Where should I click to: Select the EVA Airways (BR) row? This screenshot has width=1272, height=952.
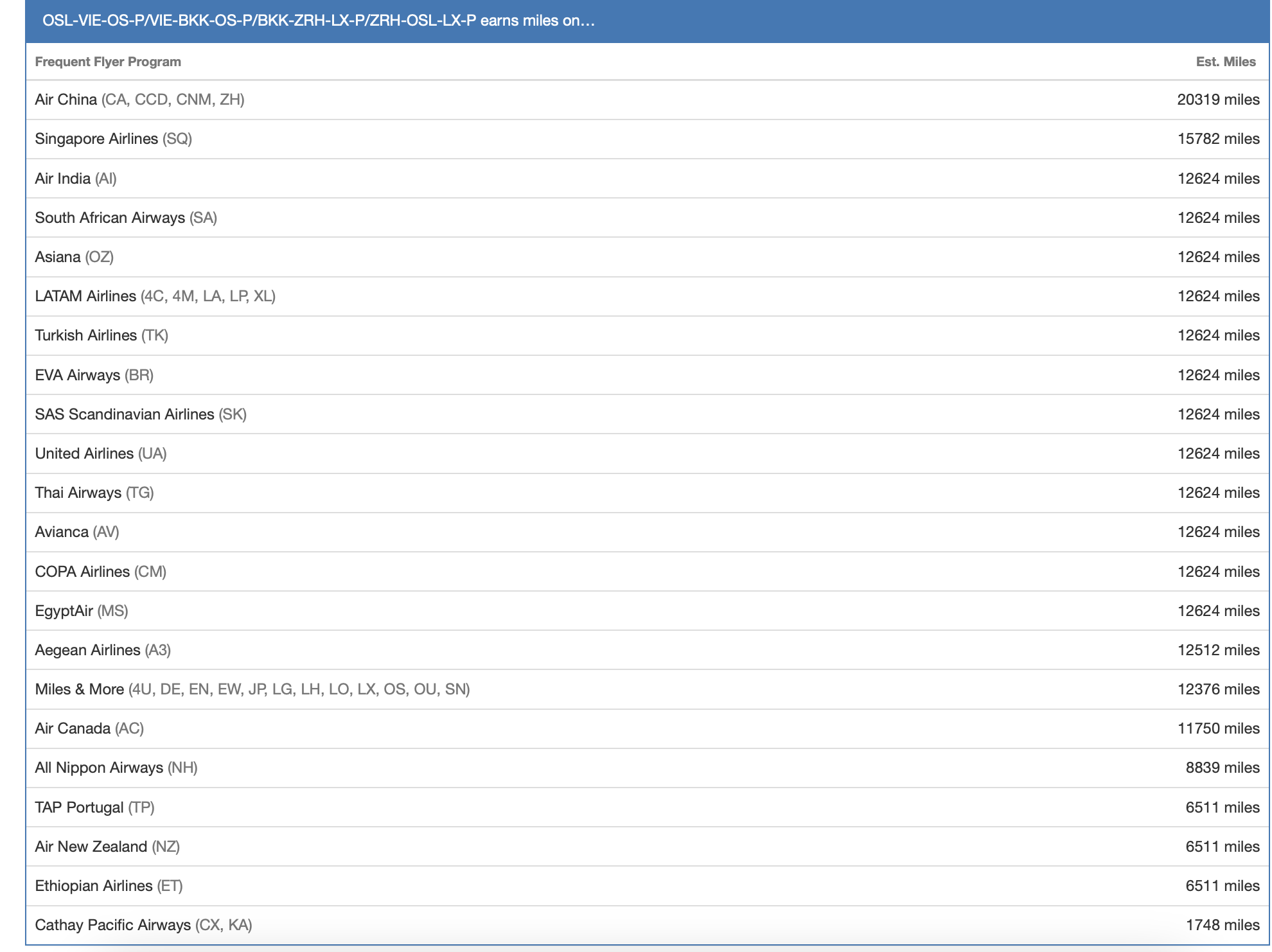click(x=648, y=375)
